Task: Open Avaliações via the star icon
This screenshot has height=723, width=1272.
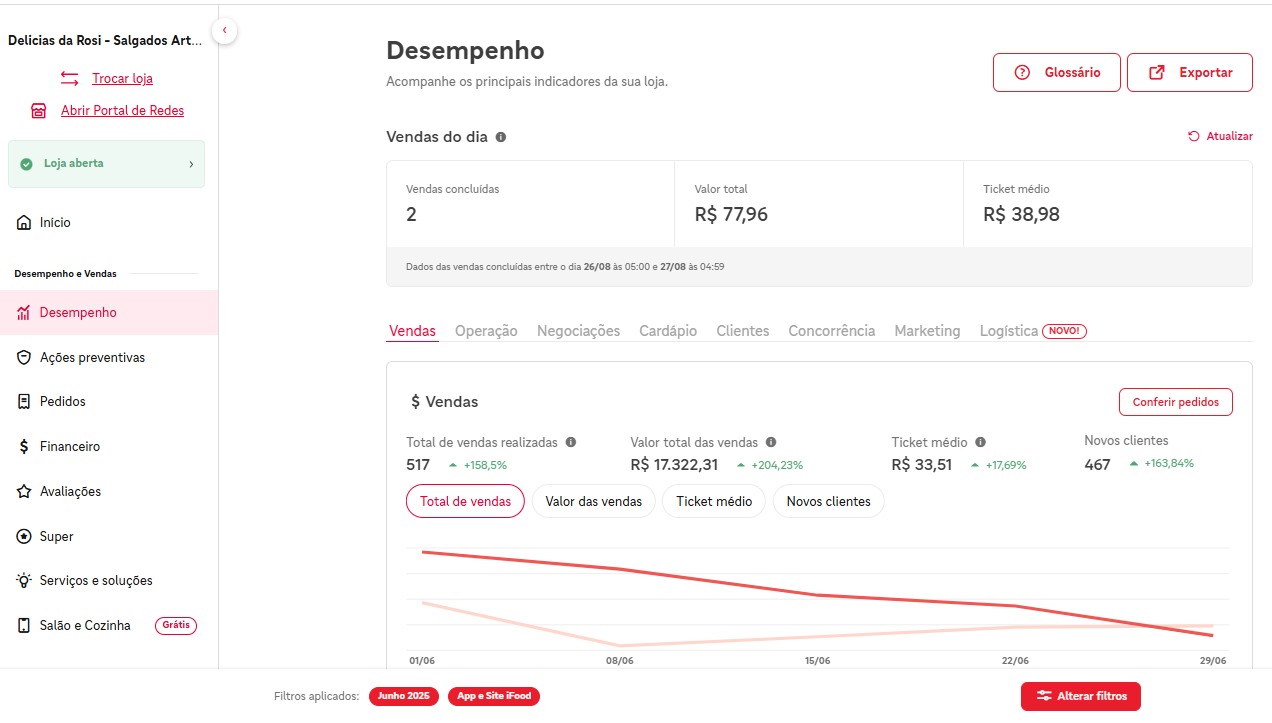Action: pos(24,492)
